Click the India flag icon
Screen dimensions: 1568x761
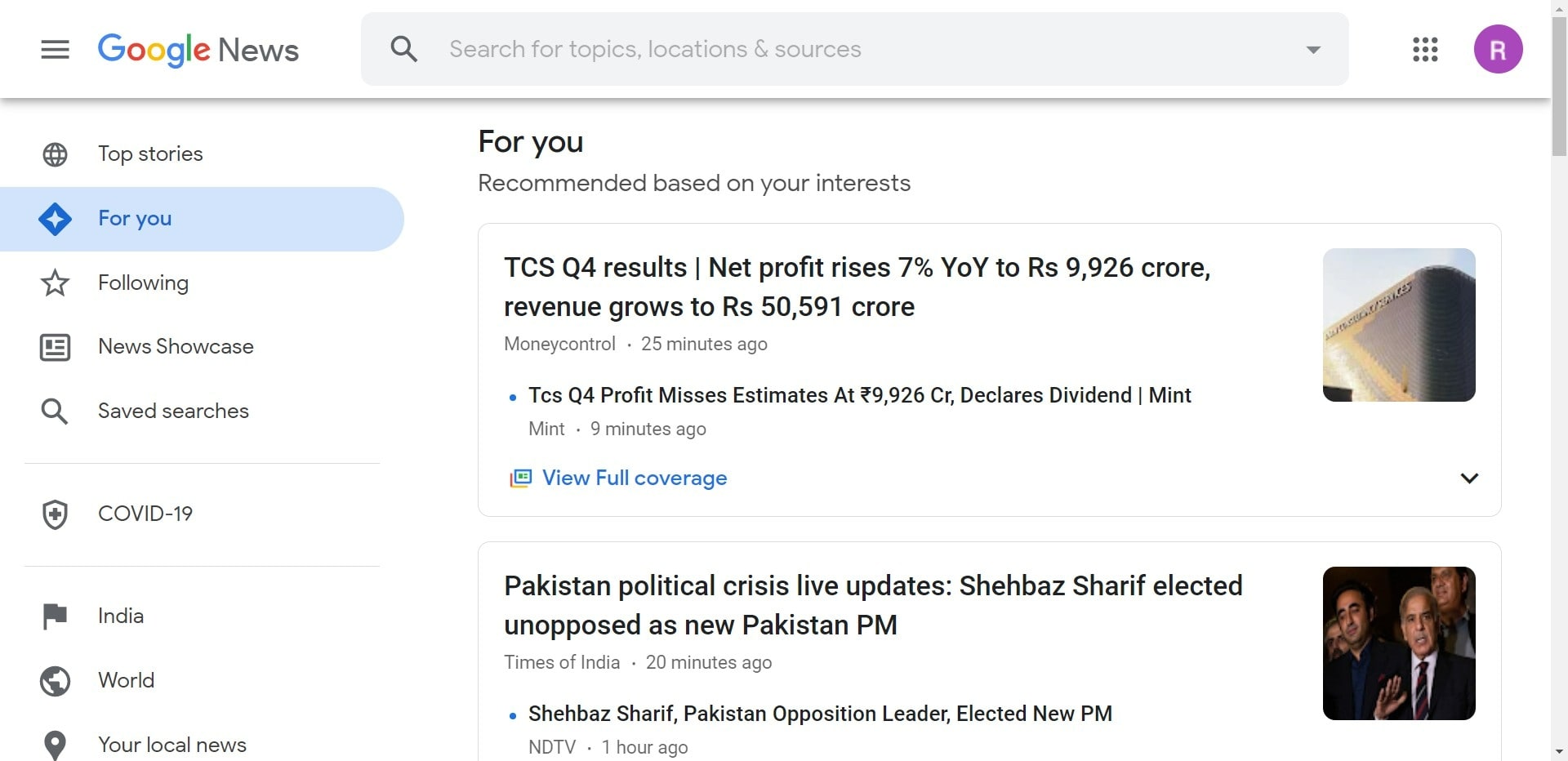coord(55,616)
